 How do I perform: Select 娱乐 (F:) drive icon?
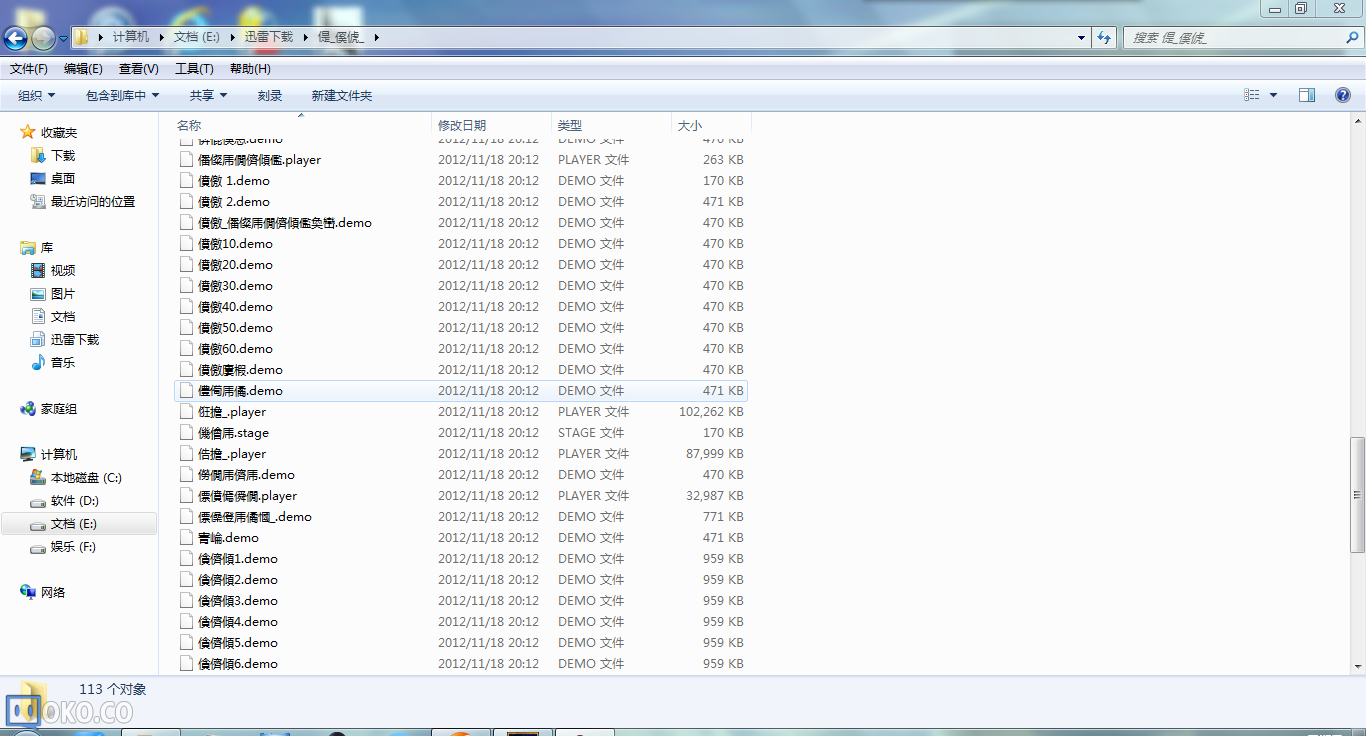(x=38, y=547)
